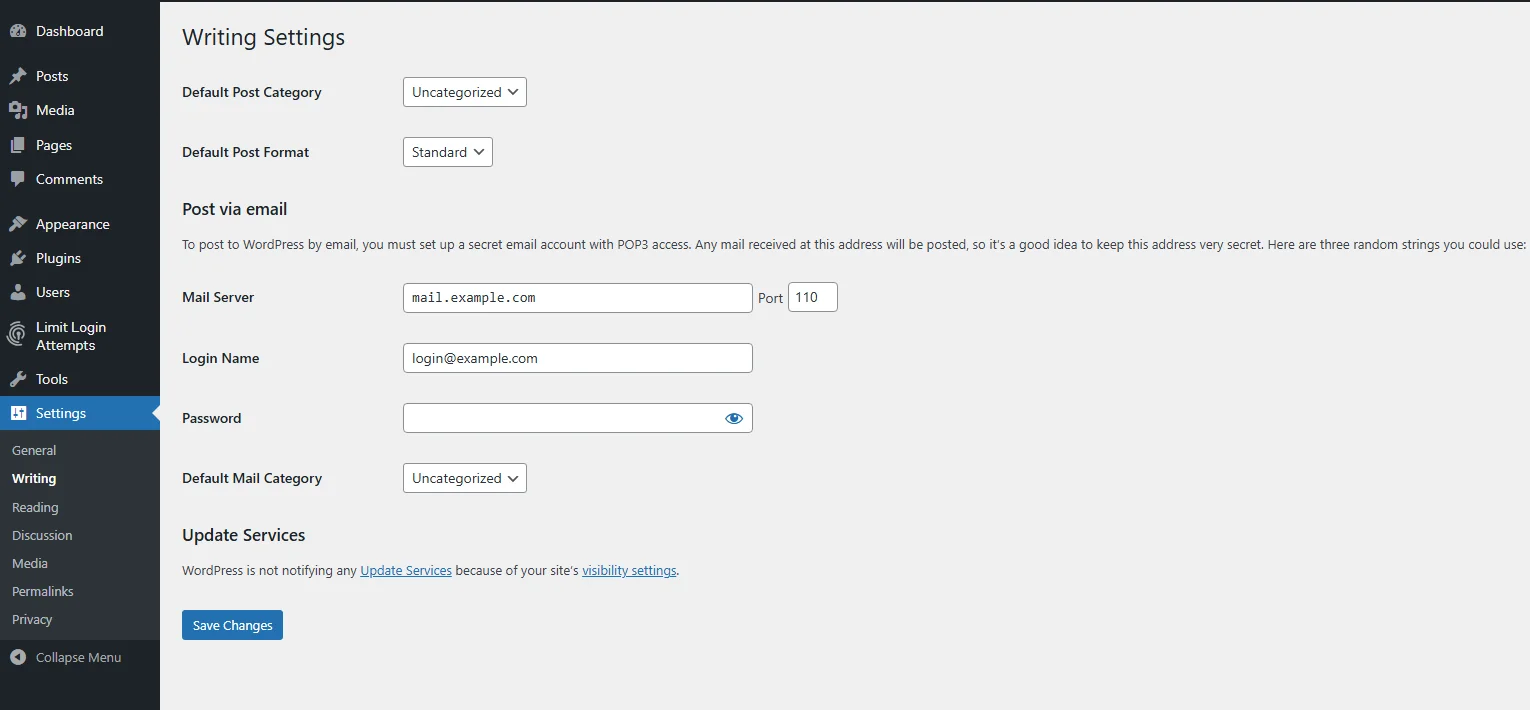Follow the visibility settings link
Image resolution: width=1530 pixels, height=710 pixels.
(x=629, y=570)
